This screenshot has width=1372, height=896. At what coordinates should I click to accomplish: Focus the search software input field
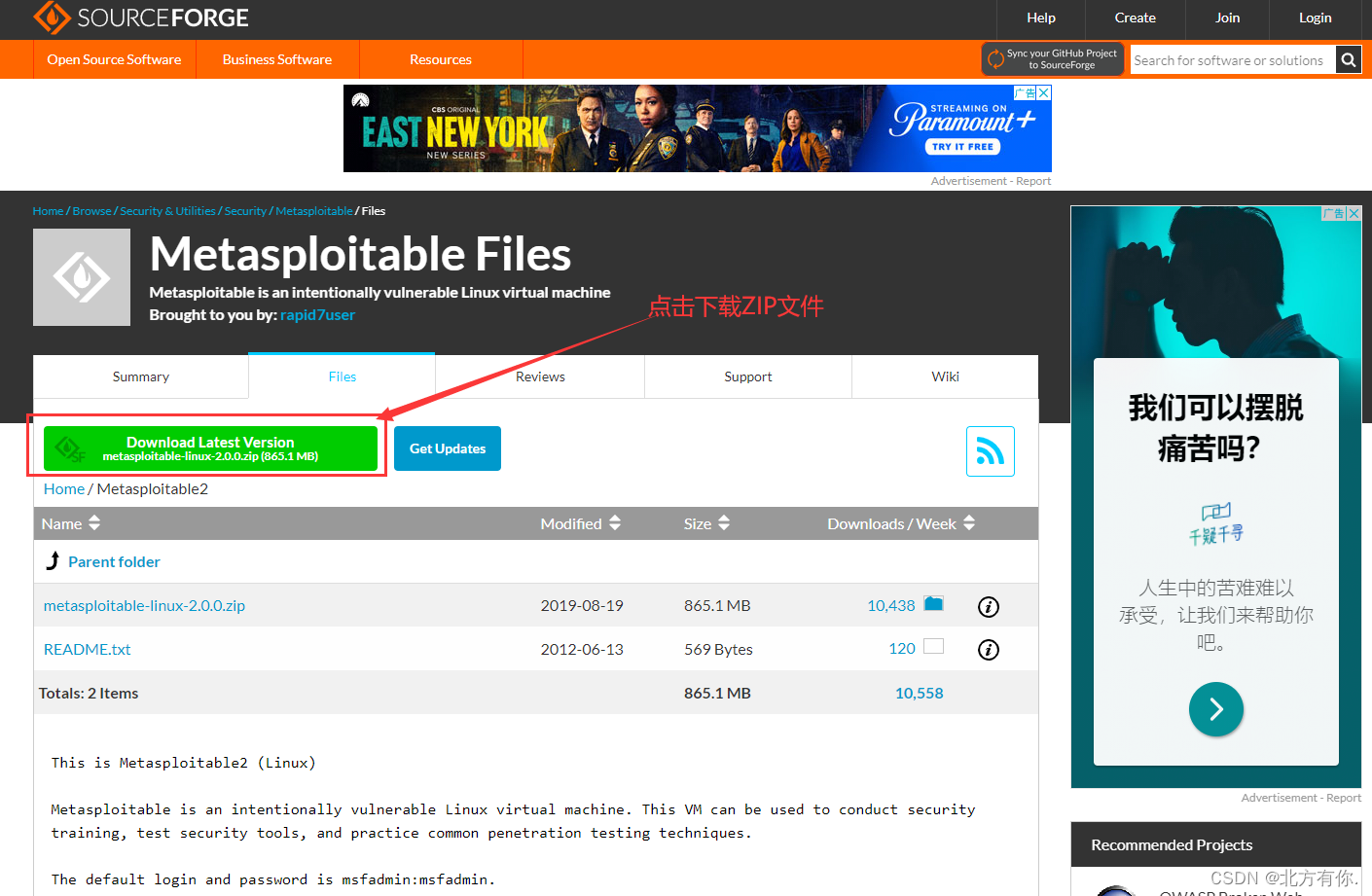1233,60
